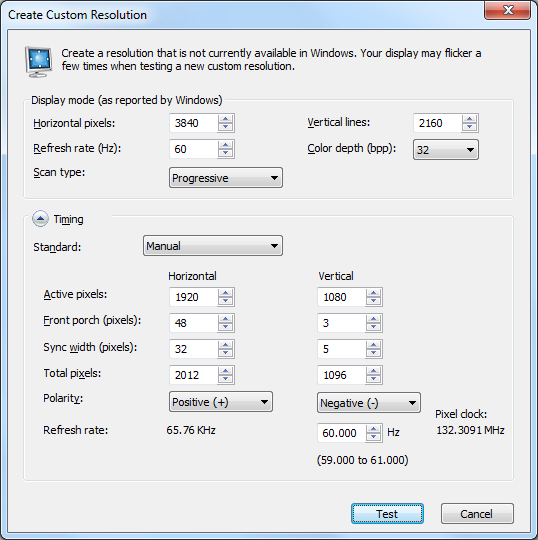Decrease Vertical lines with down arrow
The height and width of the screenshot is (540, 538).
pyautogui.click(x=469, y=127)
